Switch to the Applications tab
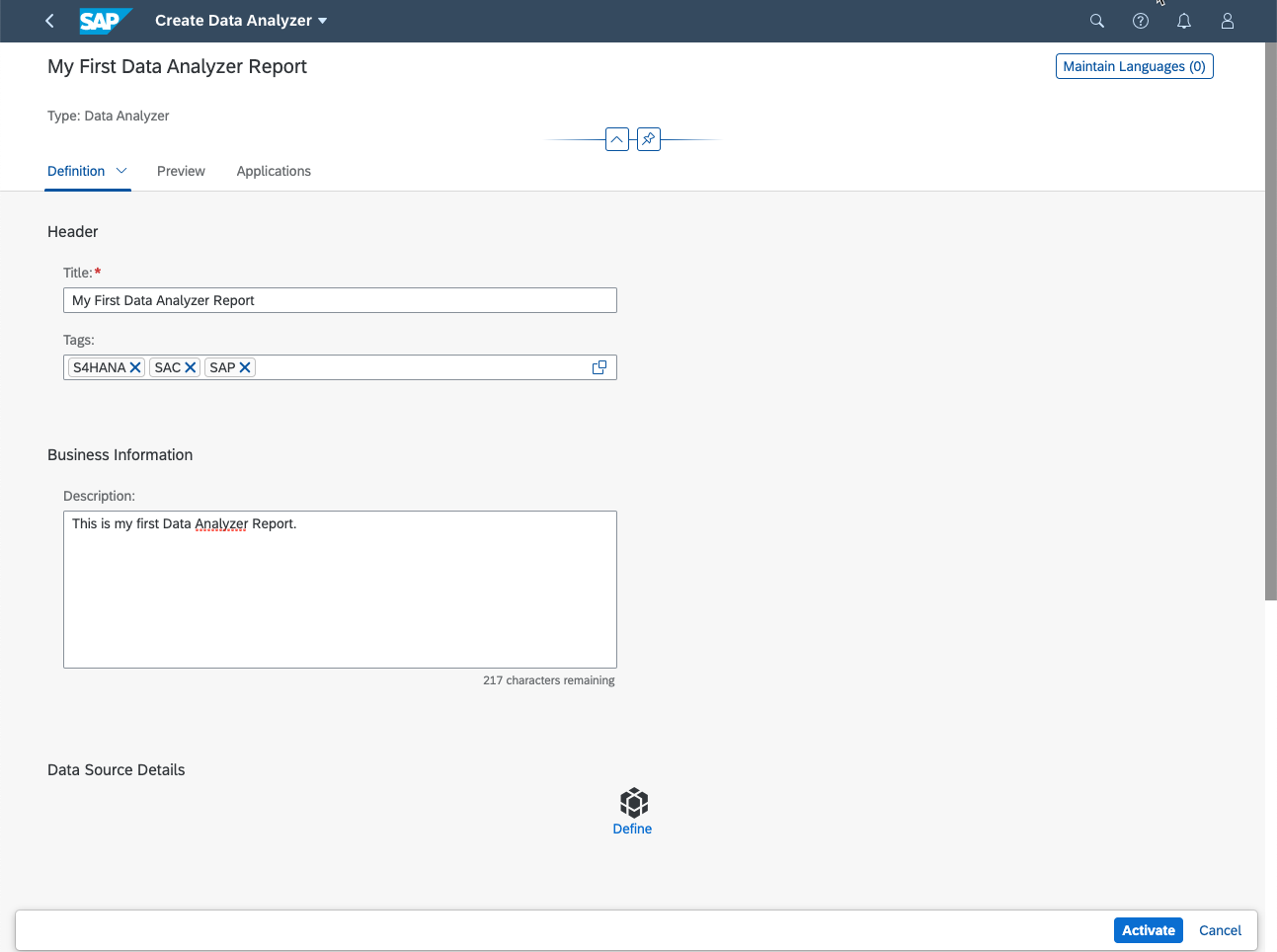Viewport: 1277px width, 952px height. pyautogui.click(x=274, y=171)
